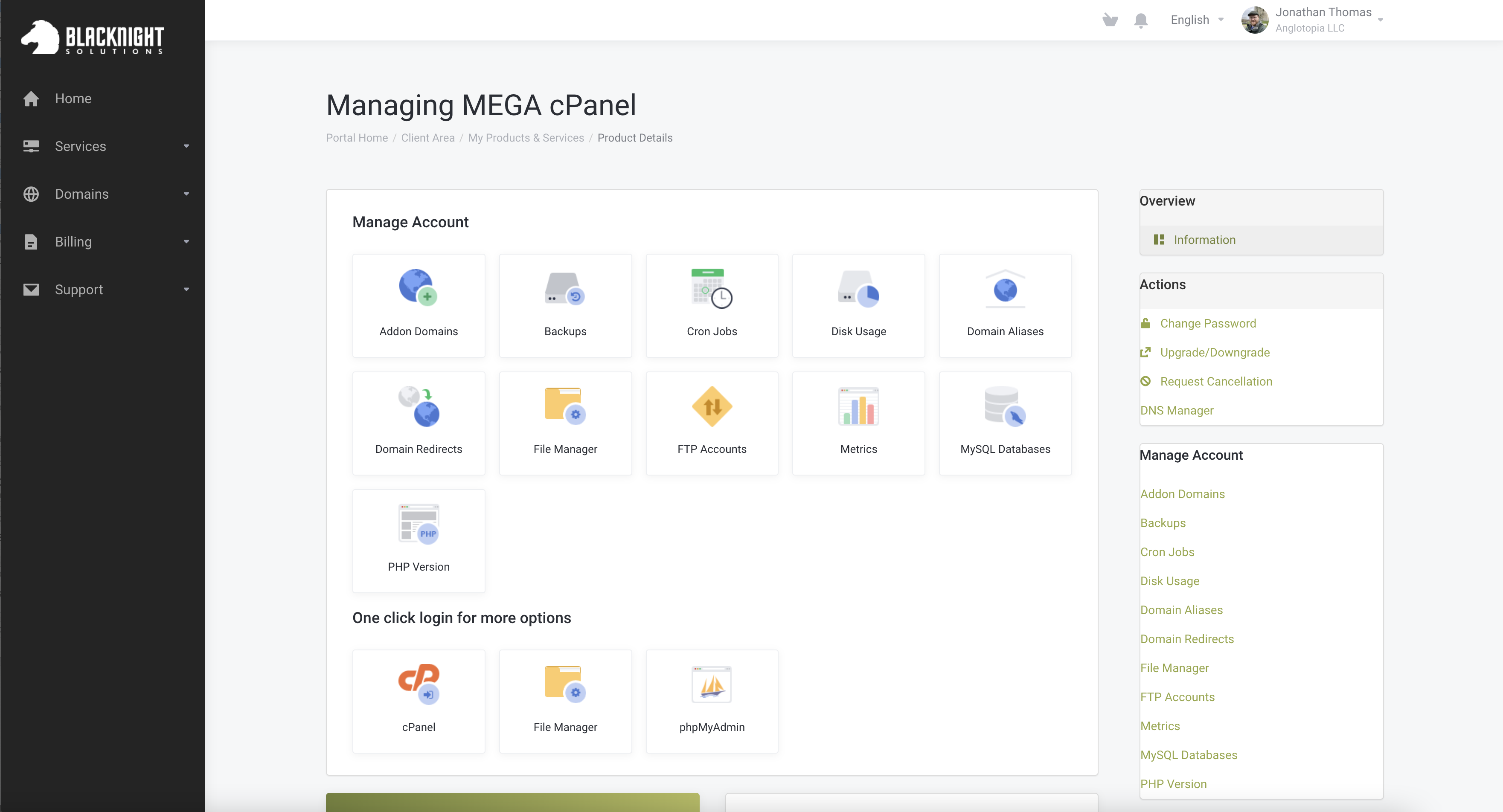Launch cPanel one click login icon
1503x812 pixels.
tap(419, 684)
